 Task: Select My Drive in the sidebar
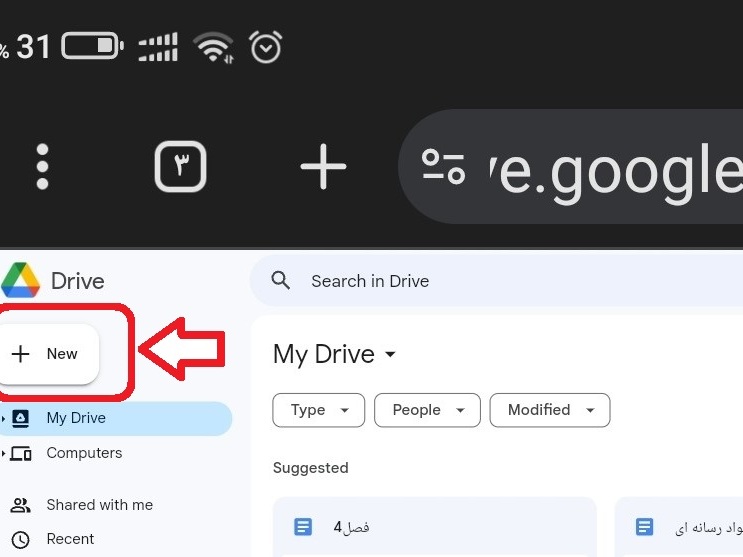(x=116, y=418)
